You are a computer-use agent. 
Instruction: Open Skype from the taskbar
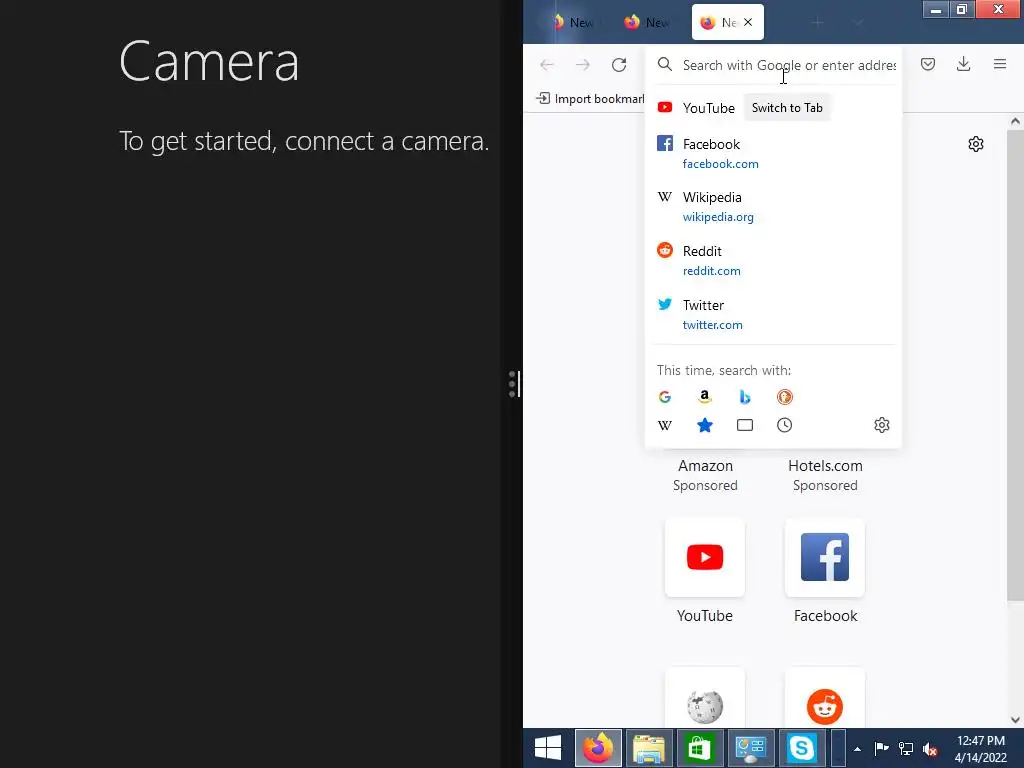coord(801,748)
